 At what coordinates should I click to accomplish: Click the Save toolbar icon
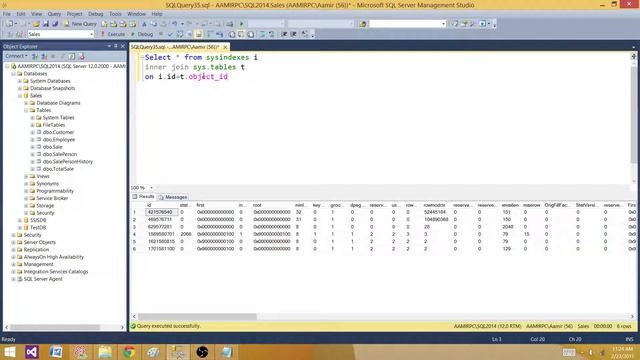pyautogui.click(x=46, y=24)
